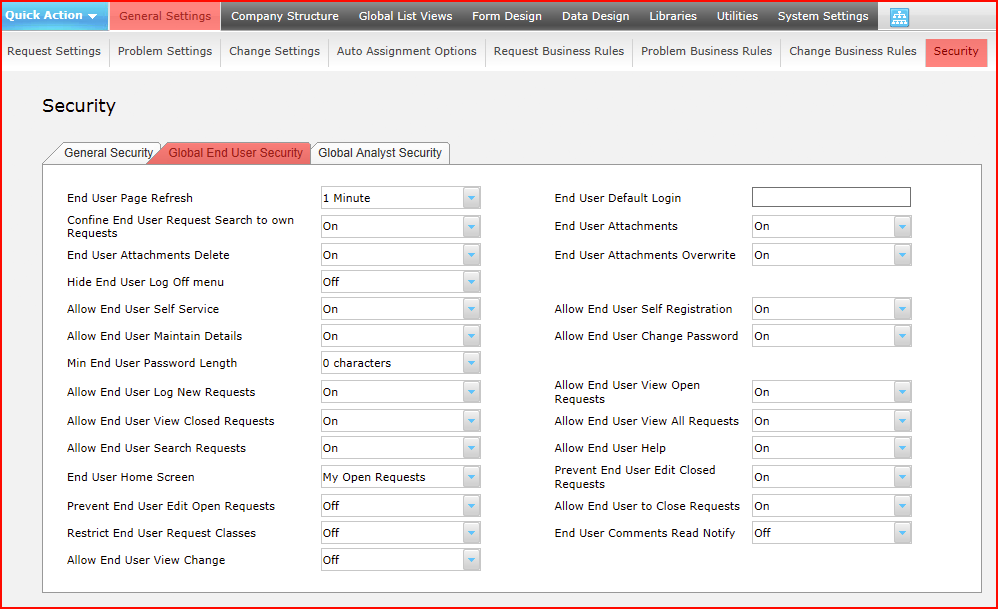Open Change Business Rules

click(x=853, y=52)
